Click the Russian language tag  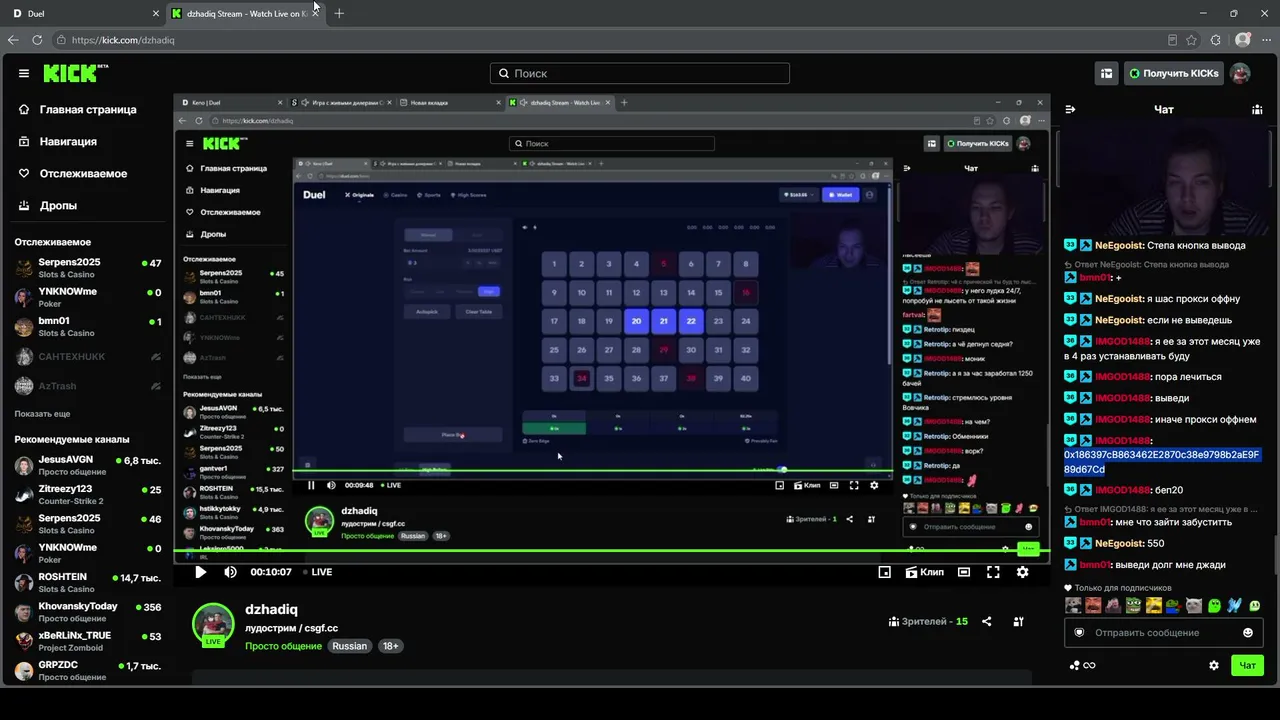point(350,646)
